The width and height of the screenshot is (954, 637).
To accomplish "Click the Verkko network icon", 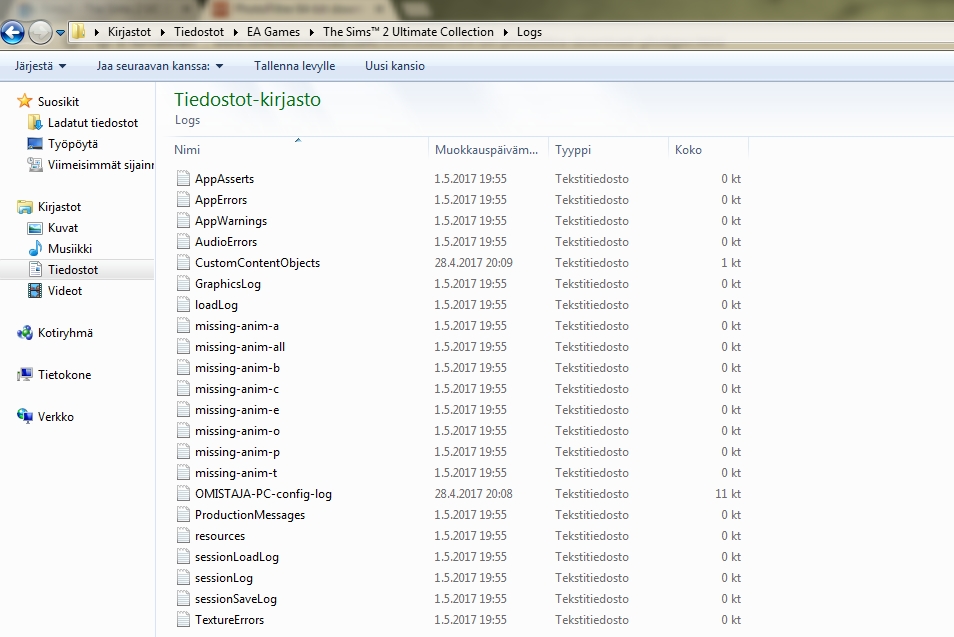I will [x=25, y=417].
